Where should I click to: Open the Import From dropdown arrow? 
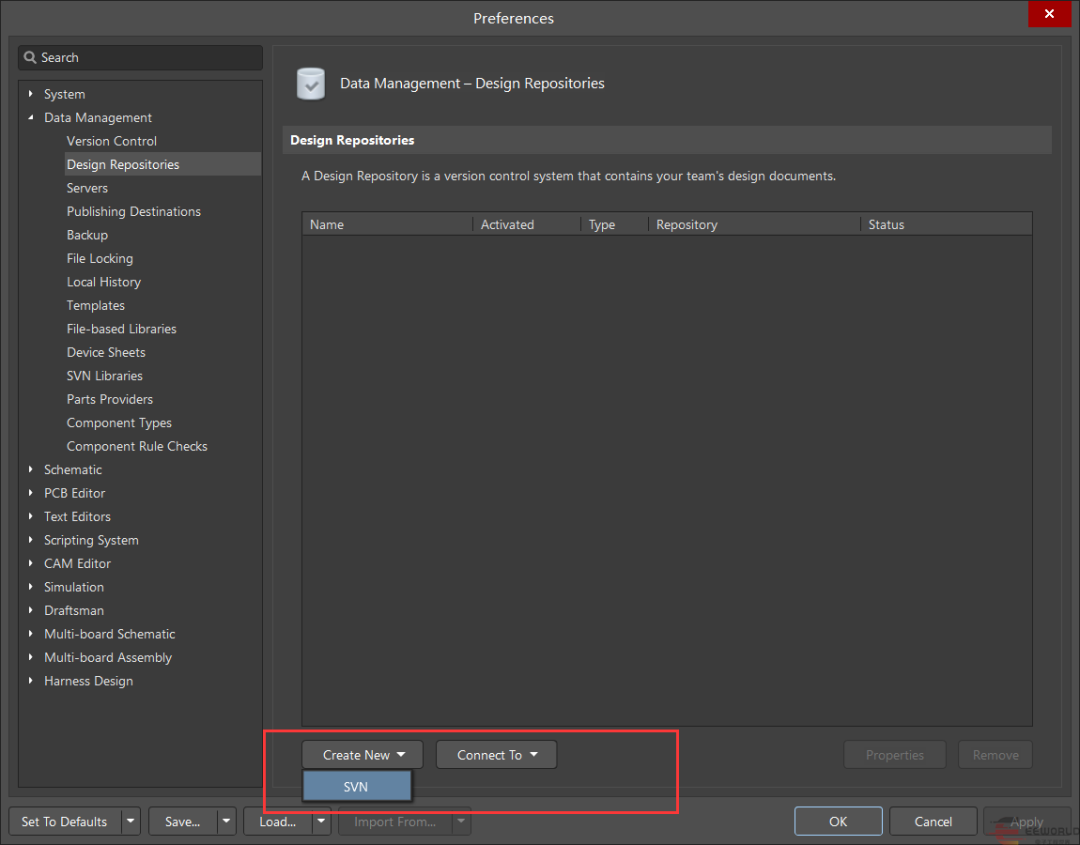(x=461, y=822)
